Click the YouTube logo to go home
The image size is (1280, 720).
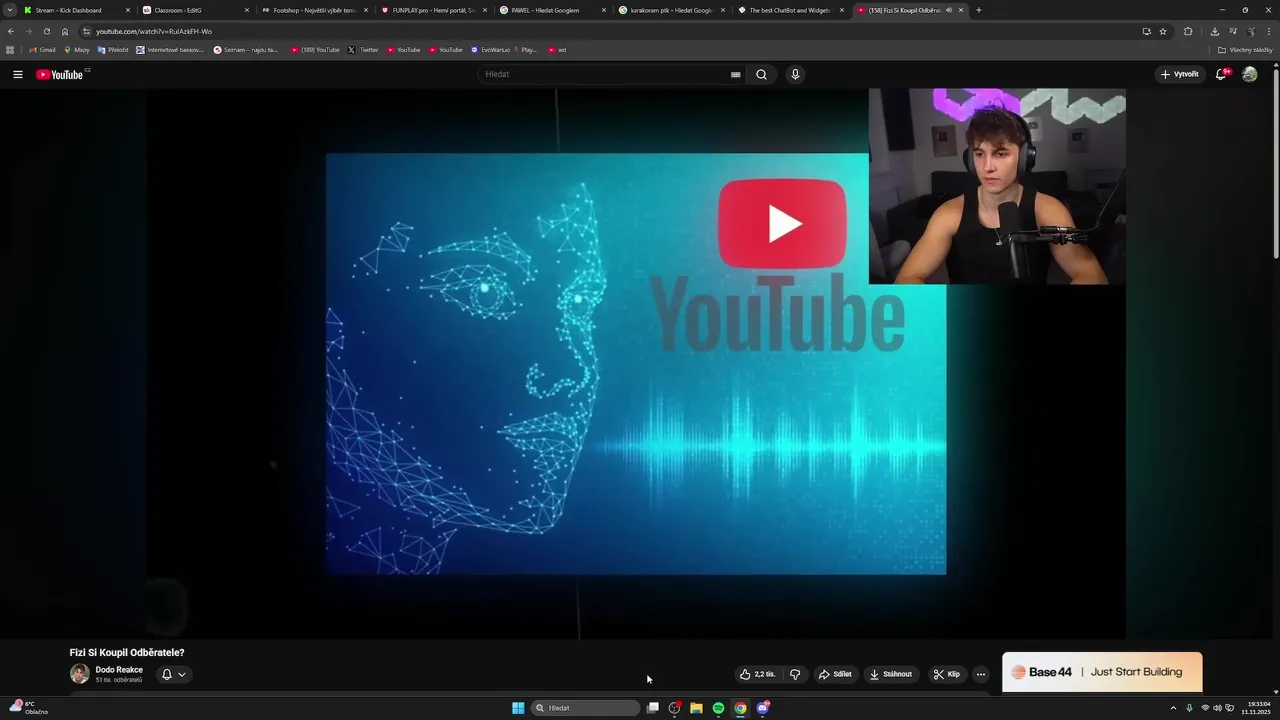click(62, 74)
